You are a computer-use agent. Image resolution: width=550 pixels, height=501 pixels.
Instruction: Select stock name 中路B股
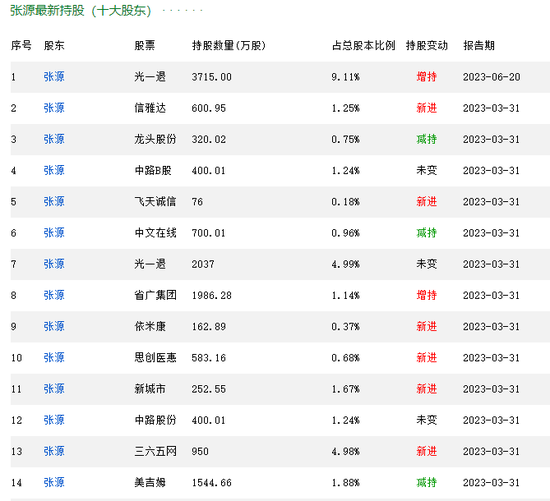(x=153, y=171)
